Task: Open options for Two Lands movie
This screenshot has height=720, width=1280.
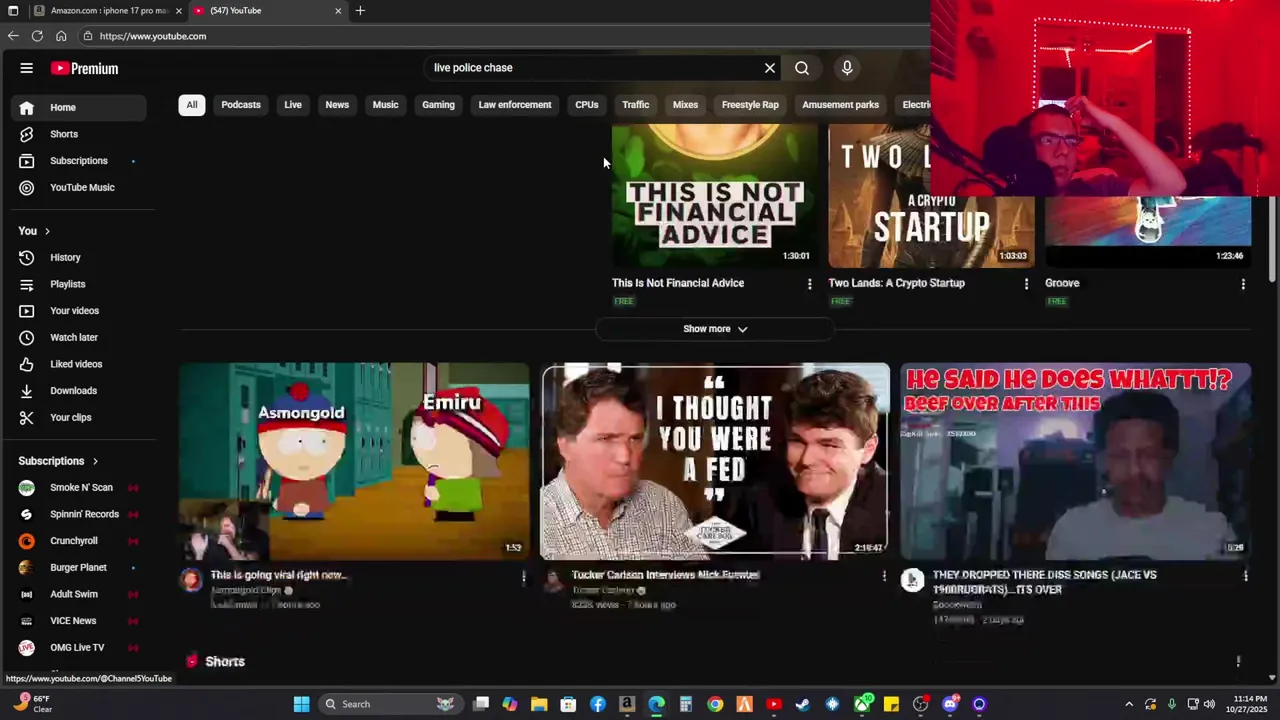Action: (1026, 284)
